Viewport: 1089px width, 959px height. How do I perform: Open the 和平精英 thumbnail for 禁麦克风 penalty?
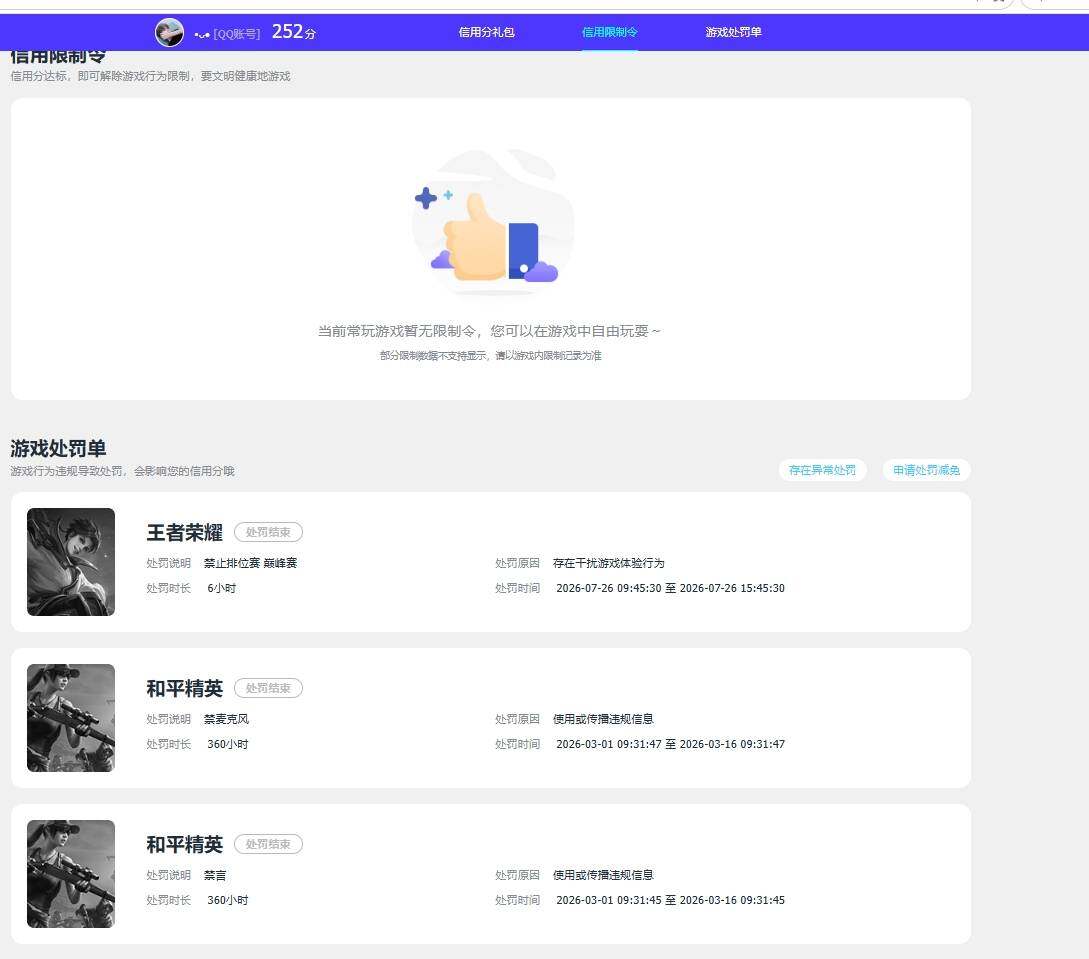click(x=71, y=718)
